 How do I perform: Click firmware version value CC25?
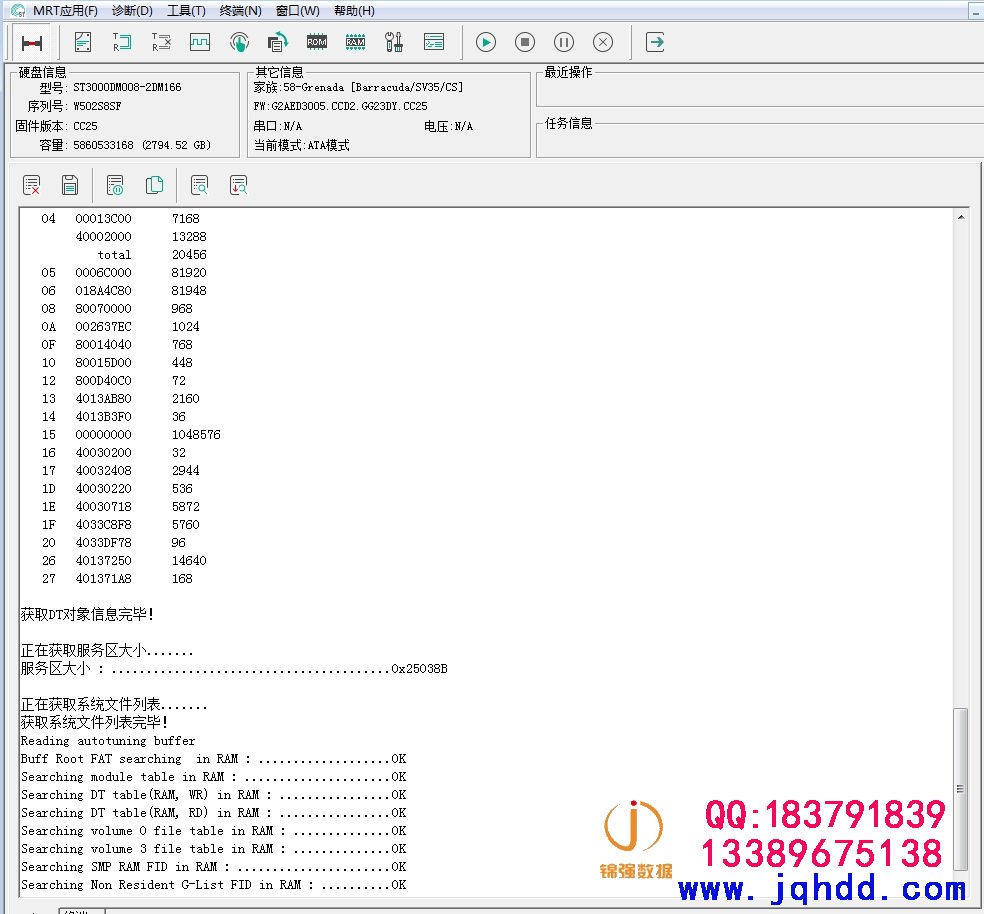tap(85, 126)
